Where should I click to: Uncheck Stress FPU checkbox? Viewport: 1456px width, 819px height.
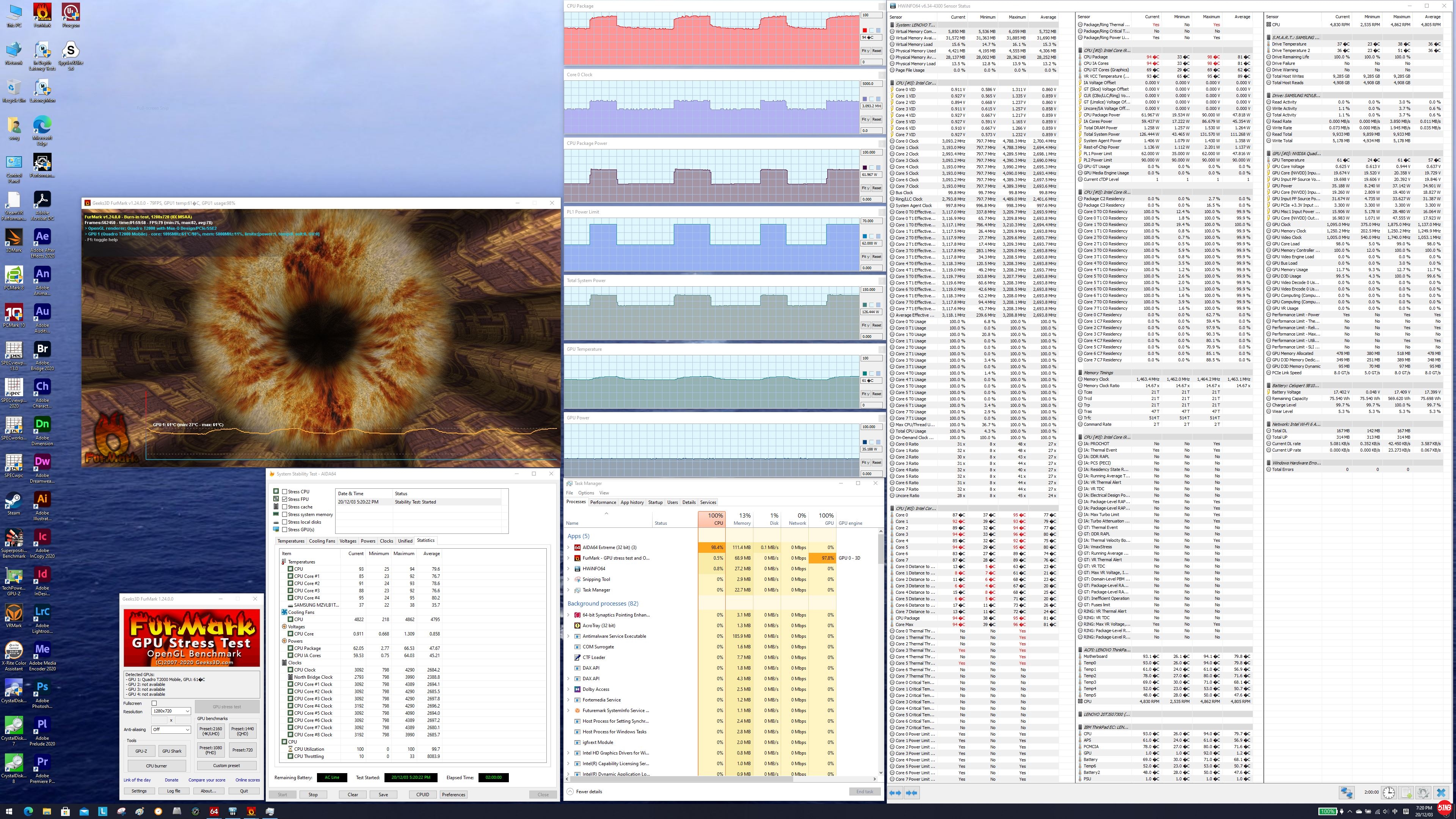[x=285, y=499]
